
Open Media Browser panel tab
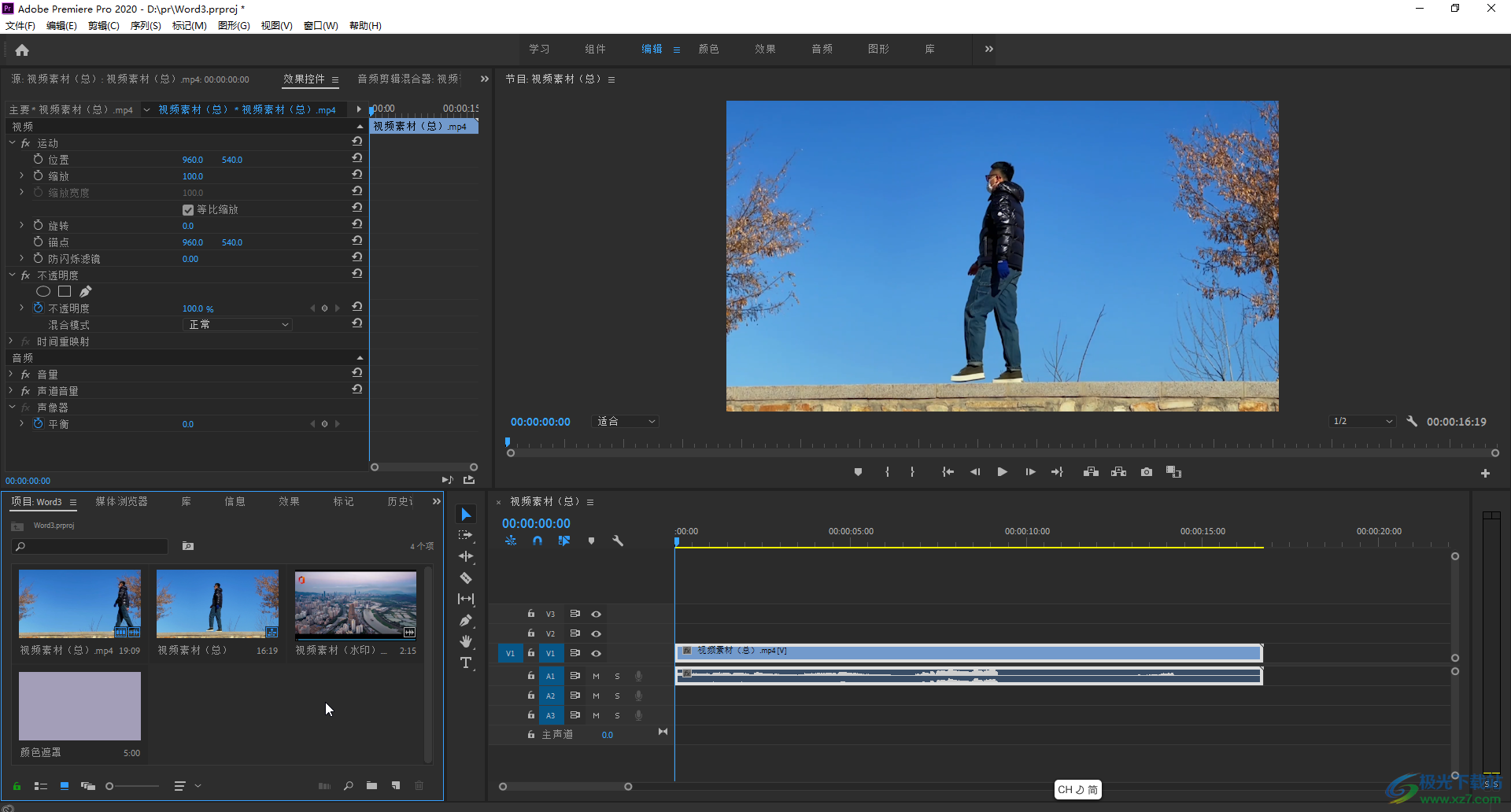tap(121, 501)
